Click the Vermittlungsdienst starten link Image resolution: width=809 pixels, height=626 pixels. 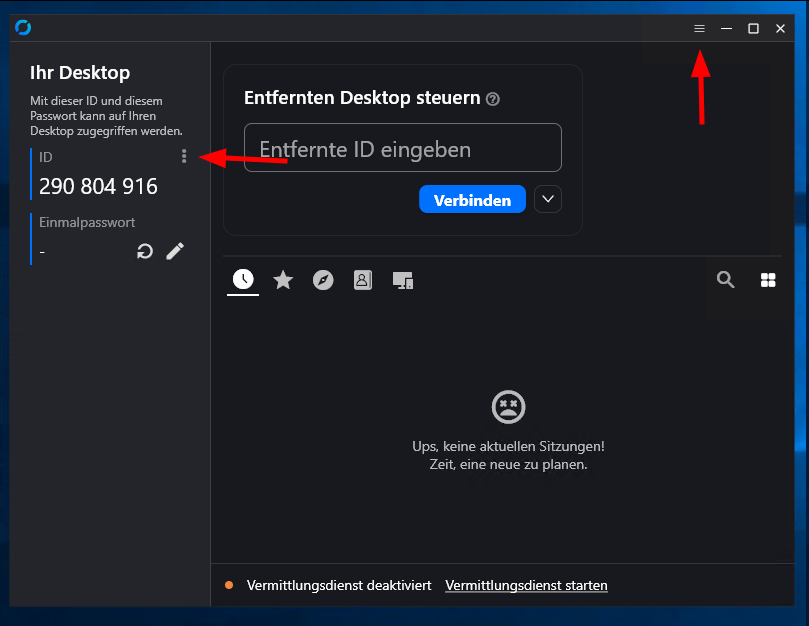[x=526, y=585]
